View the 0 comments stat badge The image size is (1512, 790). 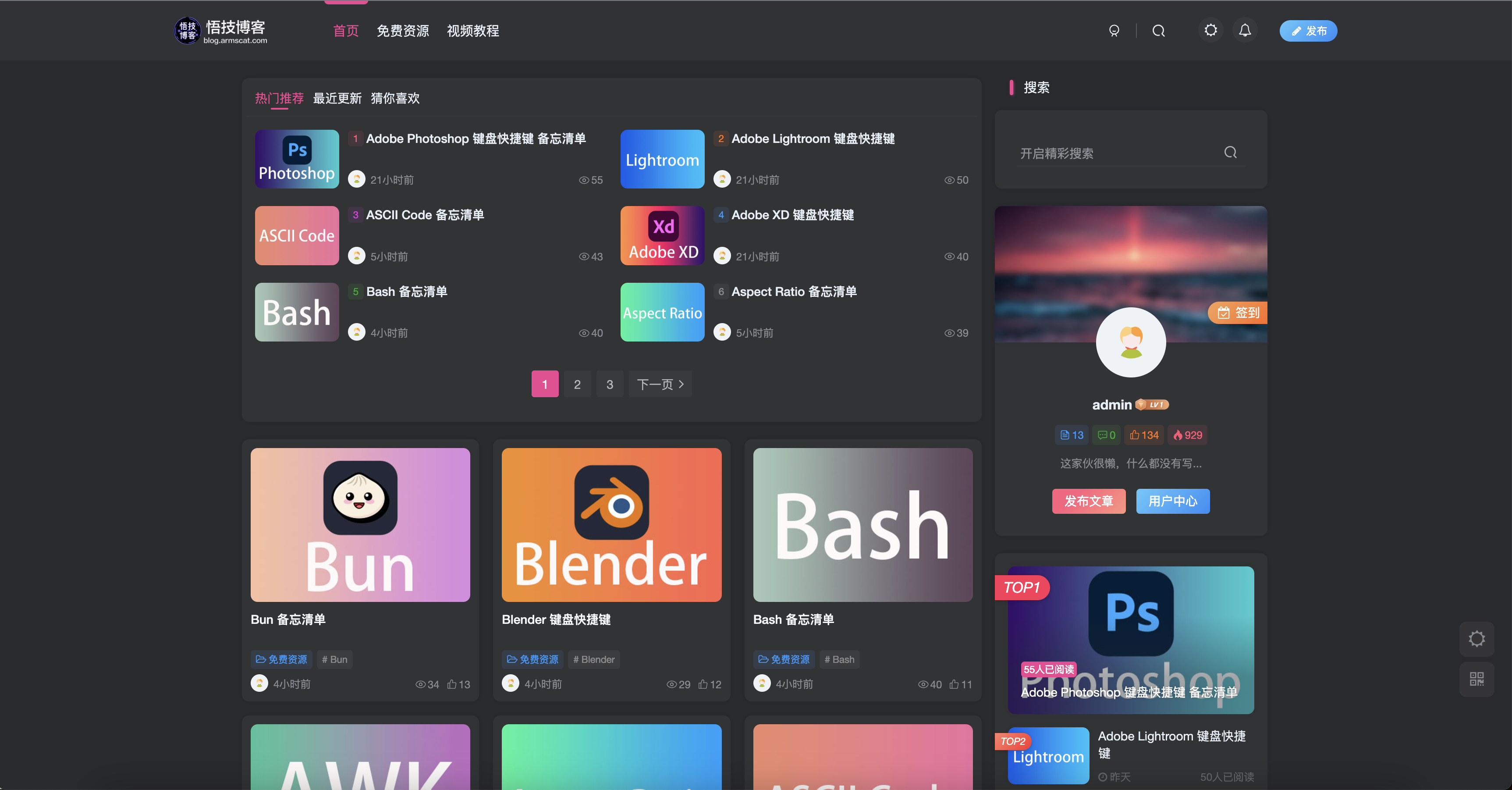pos(1107,435)
